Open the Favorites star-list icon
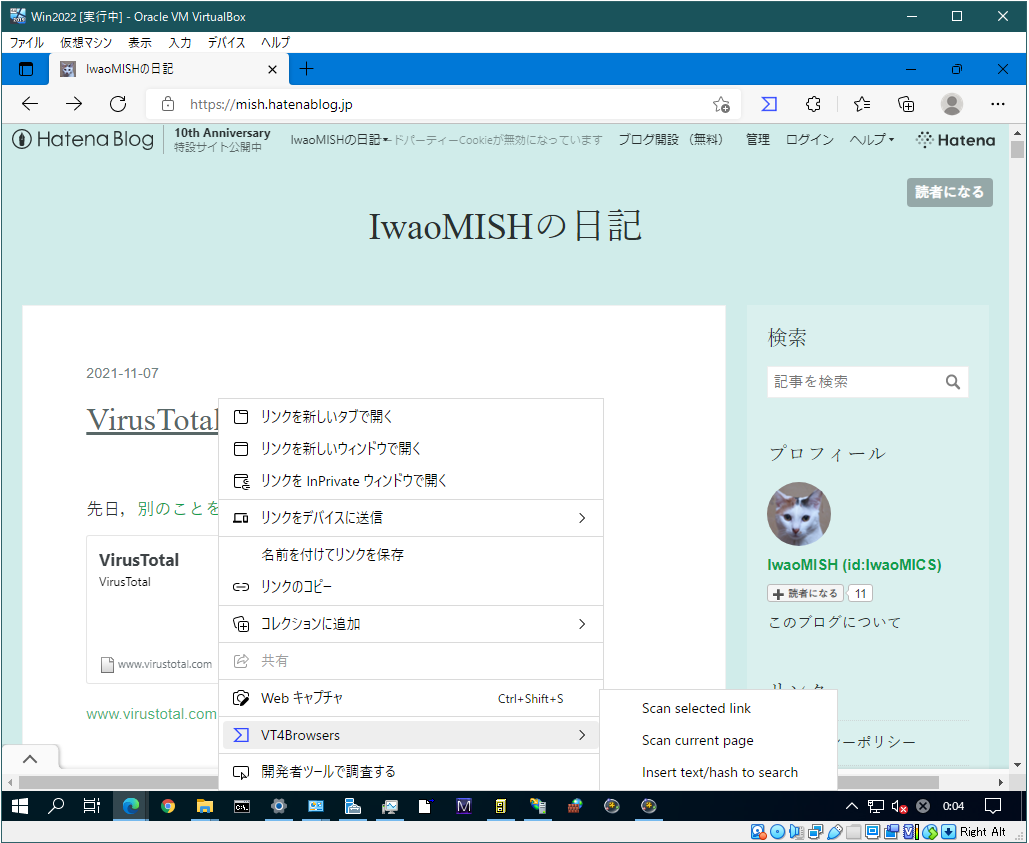The width and height of the screenshot is (1029, 843). (862, 104)
